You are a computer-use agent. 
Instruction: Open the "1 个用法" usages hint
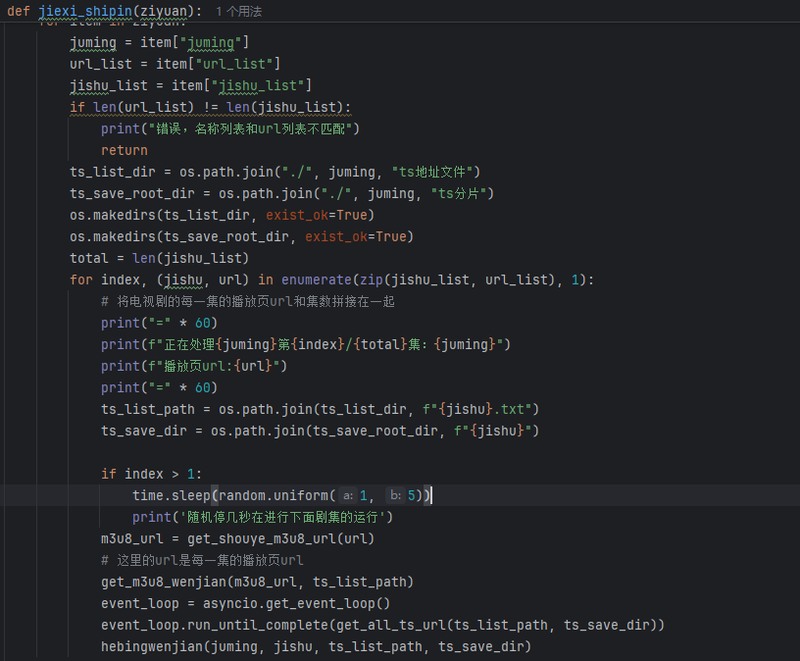point(239,11)
